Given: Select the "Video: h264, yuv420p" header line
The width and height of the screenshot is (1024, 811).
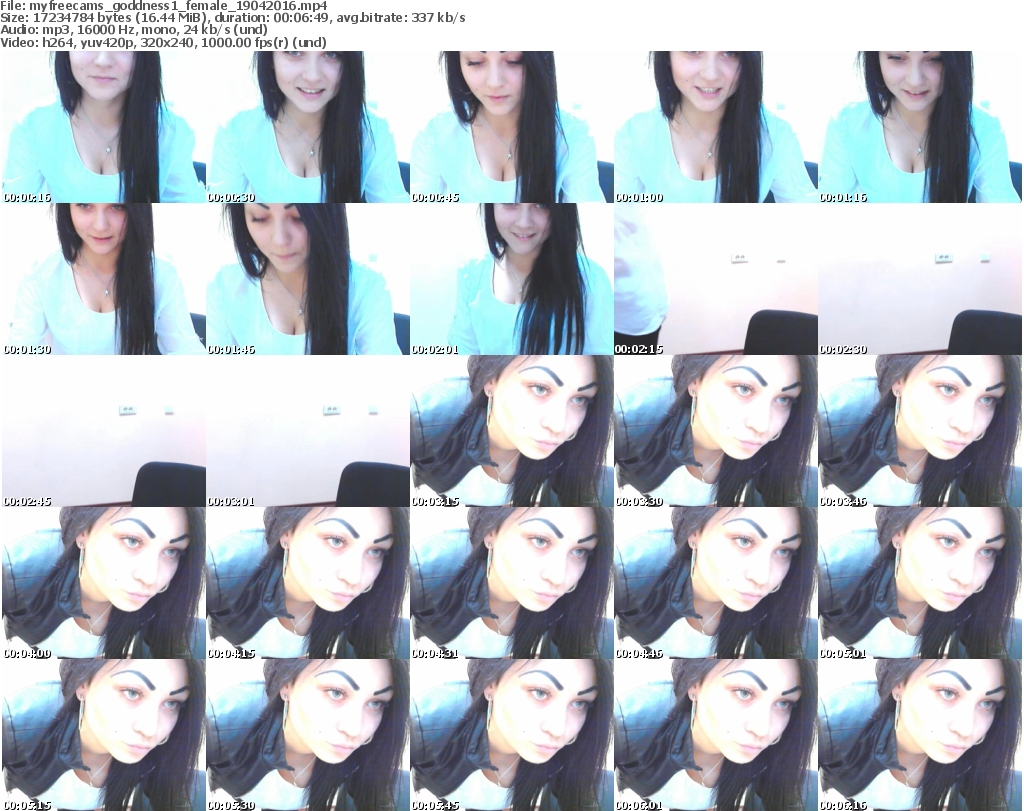Looking at the screenshot, I should pyautogui.click(x=163, y=42).
